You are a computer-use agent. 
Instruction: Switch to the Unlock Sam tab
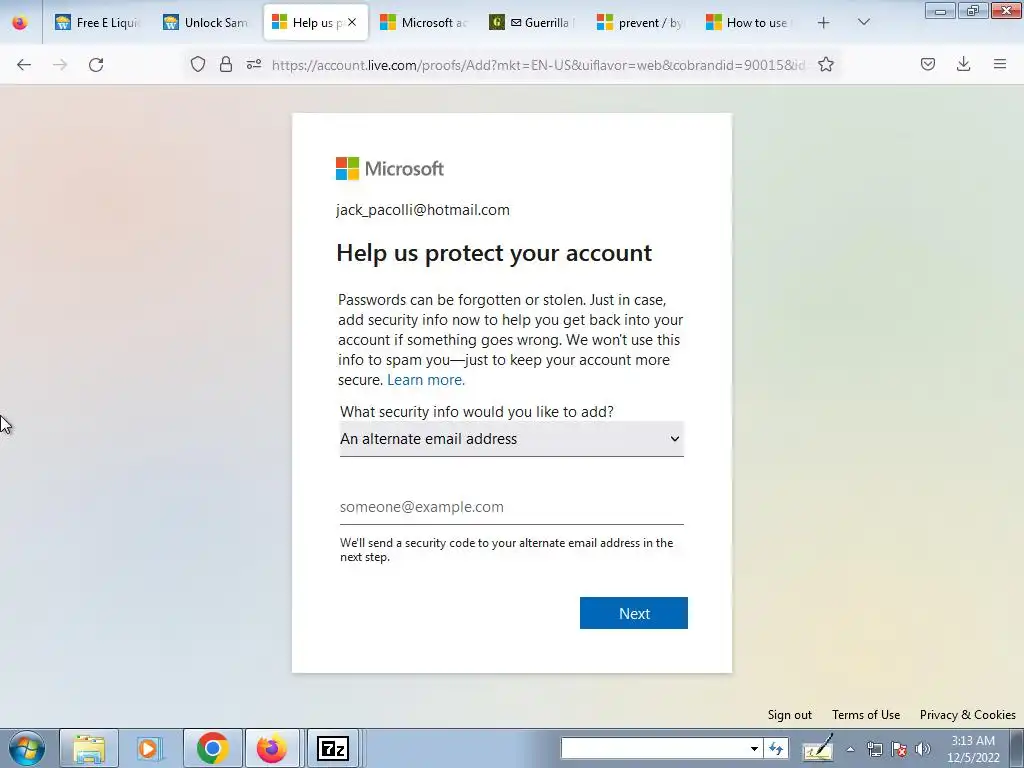206,23
